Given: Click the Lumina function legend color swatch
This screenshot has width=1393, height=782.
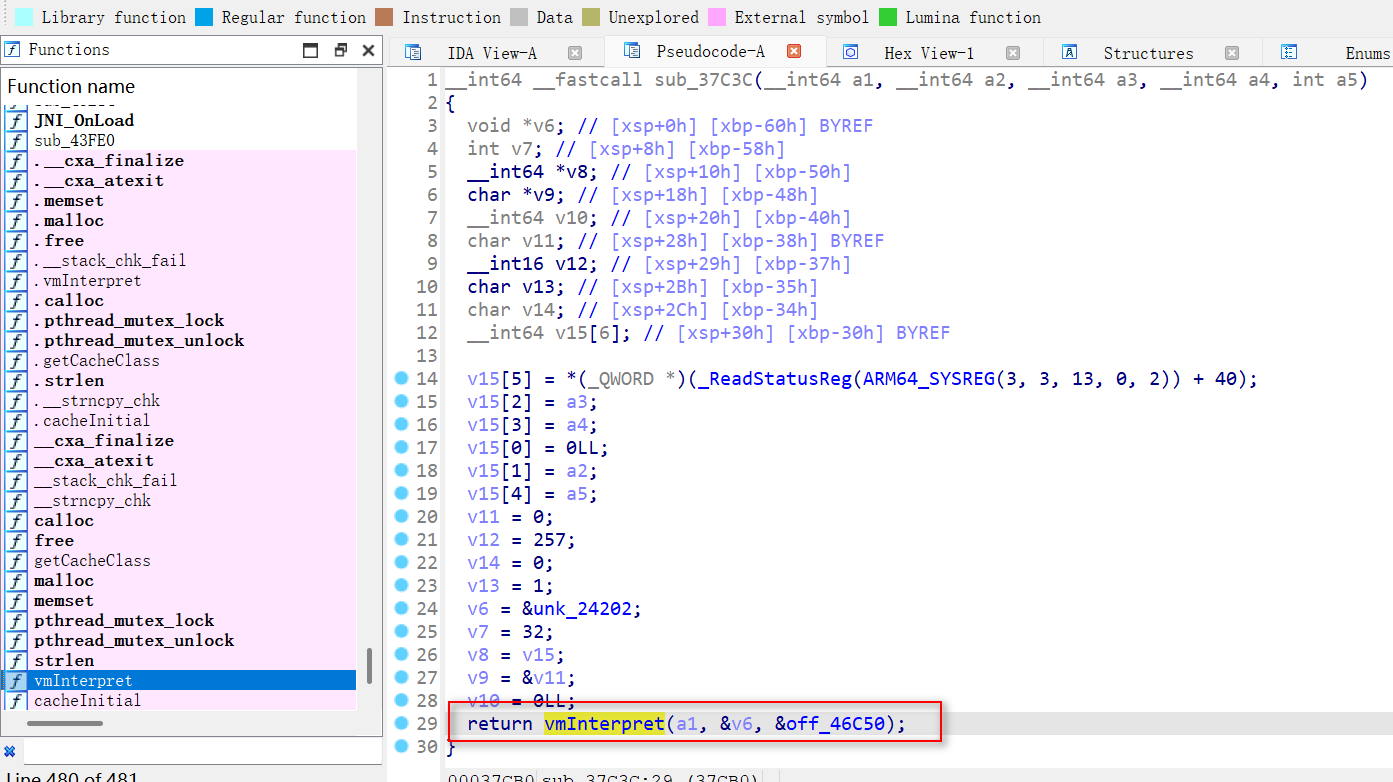Looking at the screenshot, I should (x=888, y=17).
